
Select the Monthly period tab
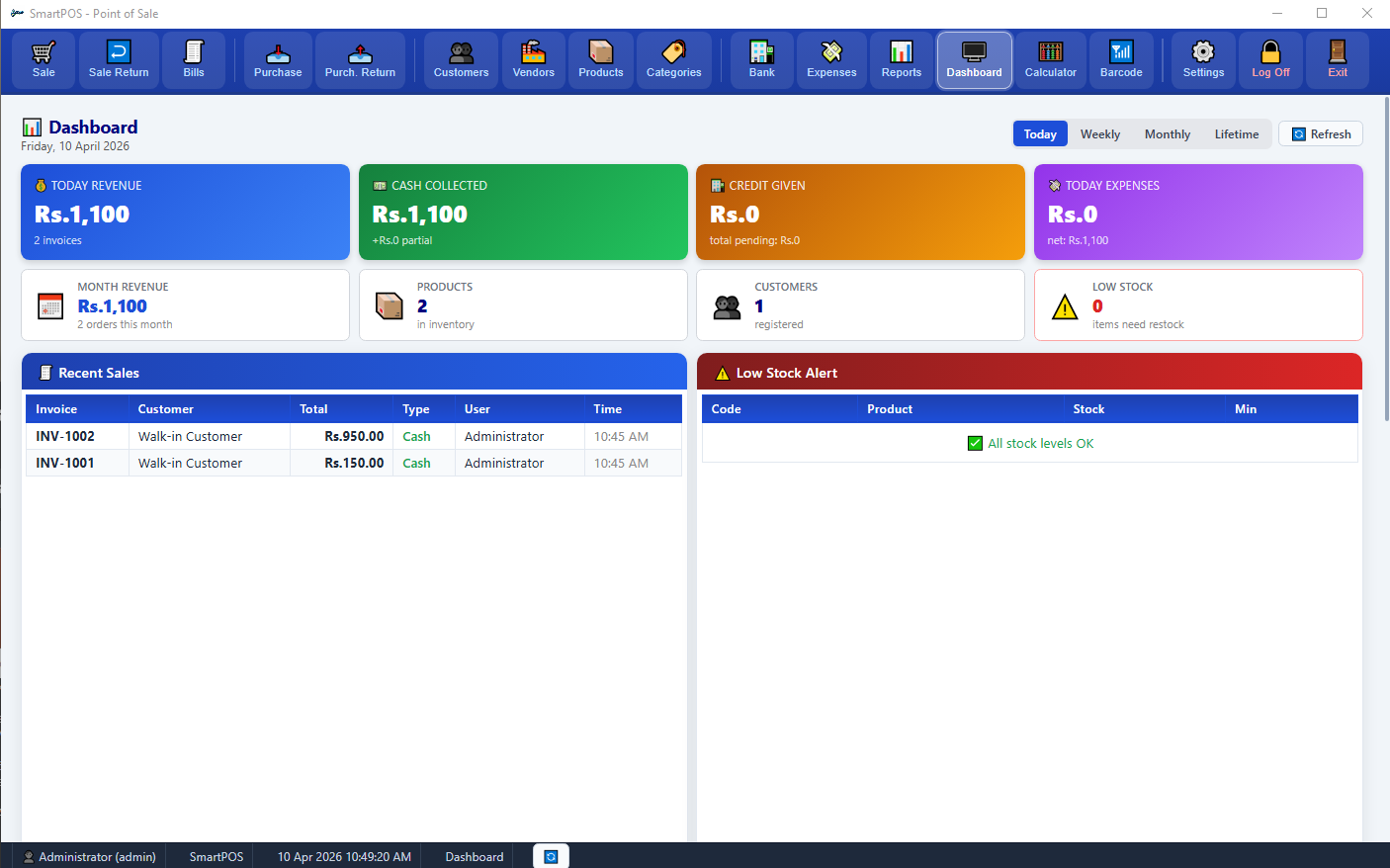[1167, 134]
